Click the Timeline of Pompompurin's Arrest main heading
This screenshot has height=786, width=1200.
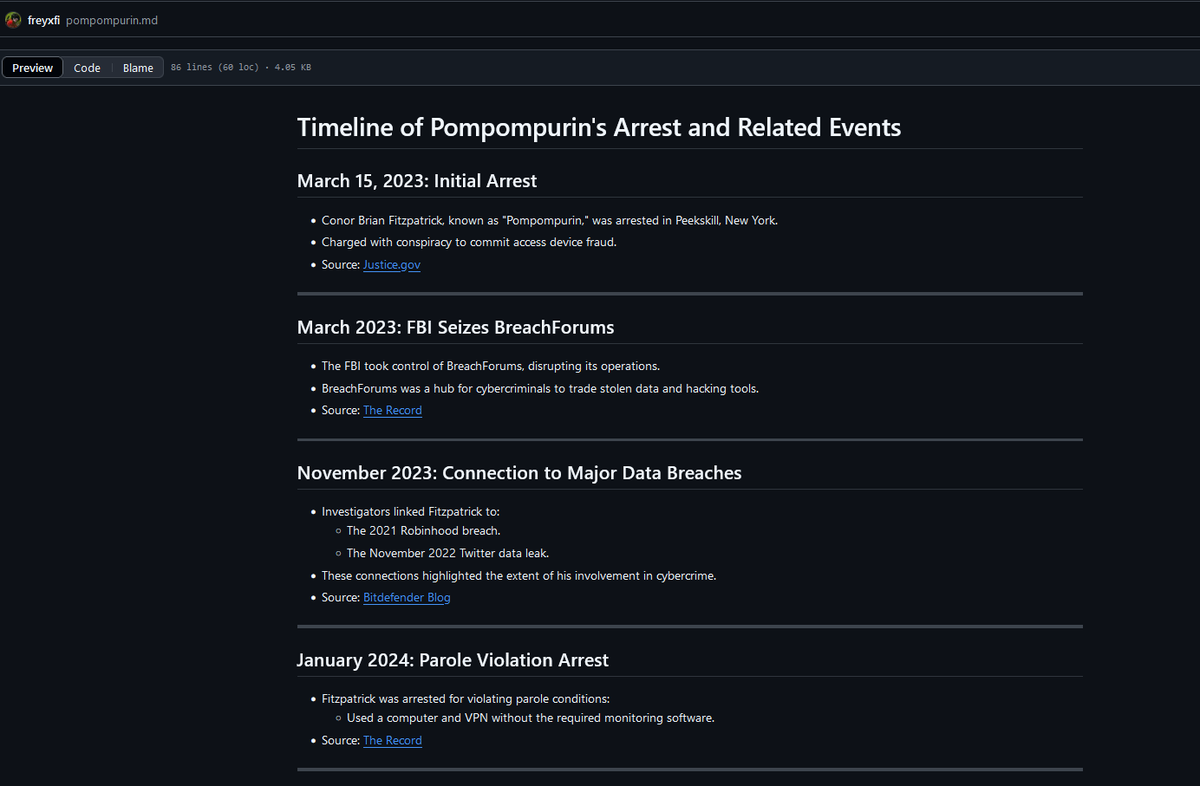599,128
